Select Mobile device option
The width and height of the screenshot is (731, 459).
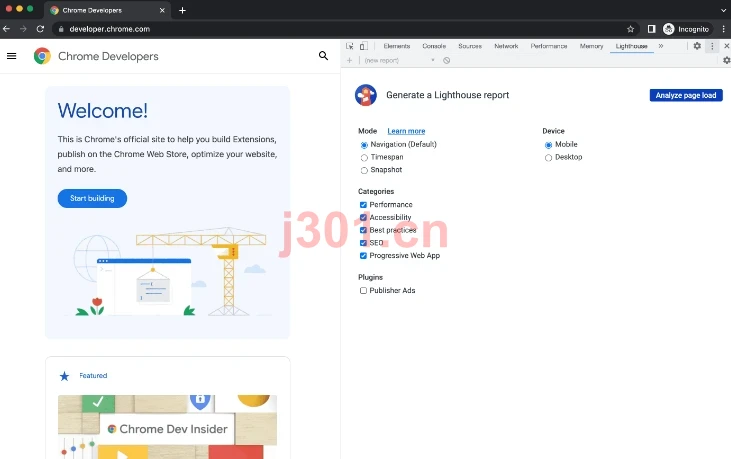[548, 145]
